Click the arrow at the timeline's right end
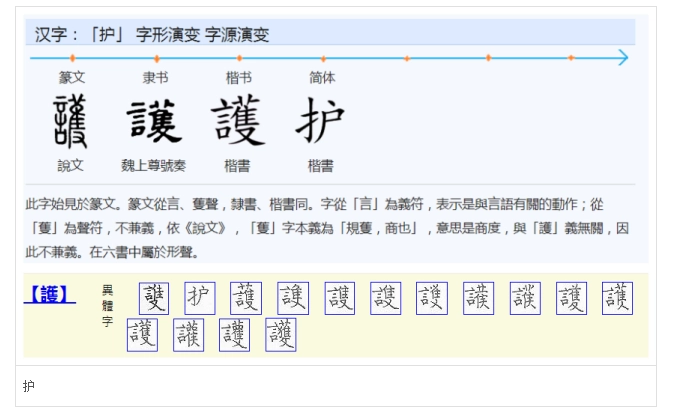 tap(622, 58)
